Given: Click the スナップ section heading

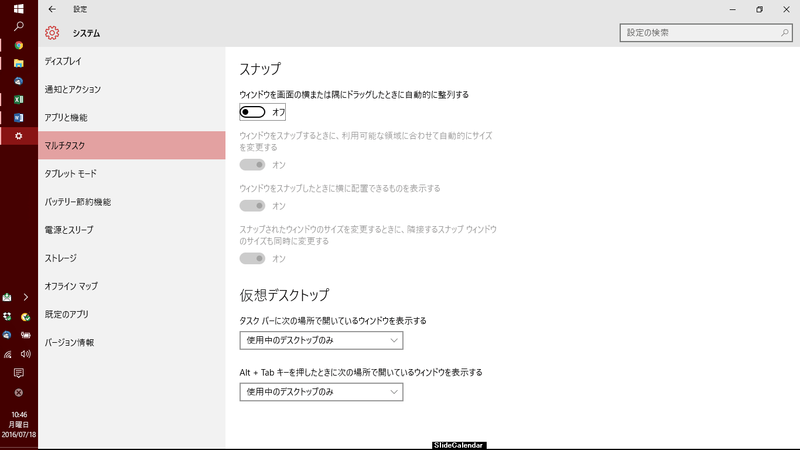Looking at the screenshot, I should pos(260,69).
